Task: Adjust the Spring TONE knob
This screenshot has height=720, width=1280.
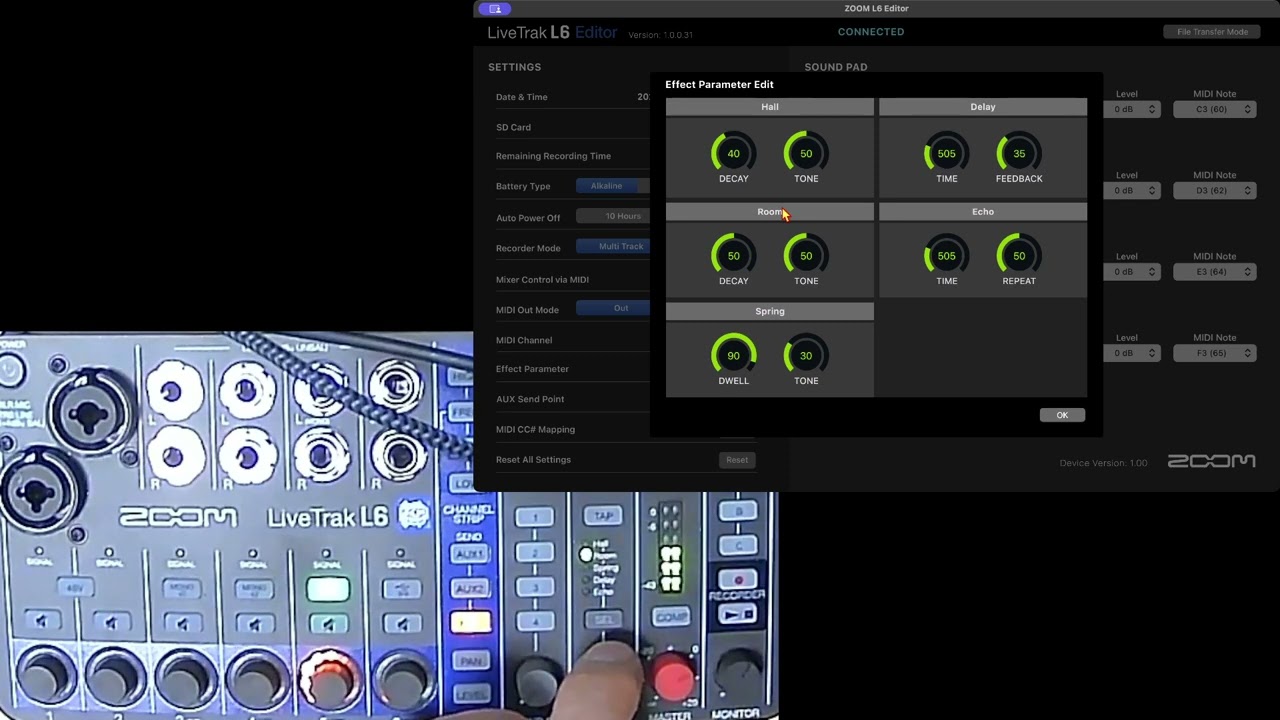Action: pos(806,356)
